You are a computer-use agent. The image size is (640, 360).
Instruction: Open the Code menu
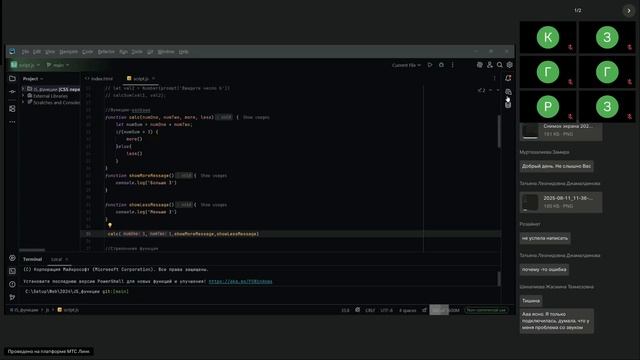coord(88,52)
